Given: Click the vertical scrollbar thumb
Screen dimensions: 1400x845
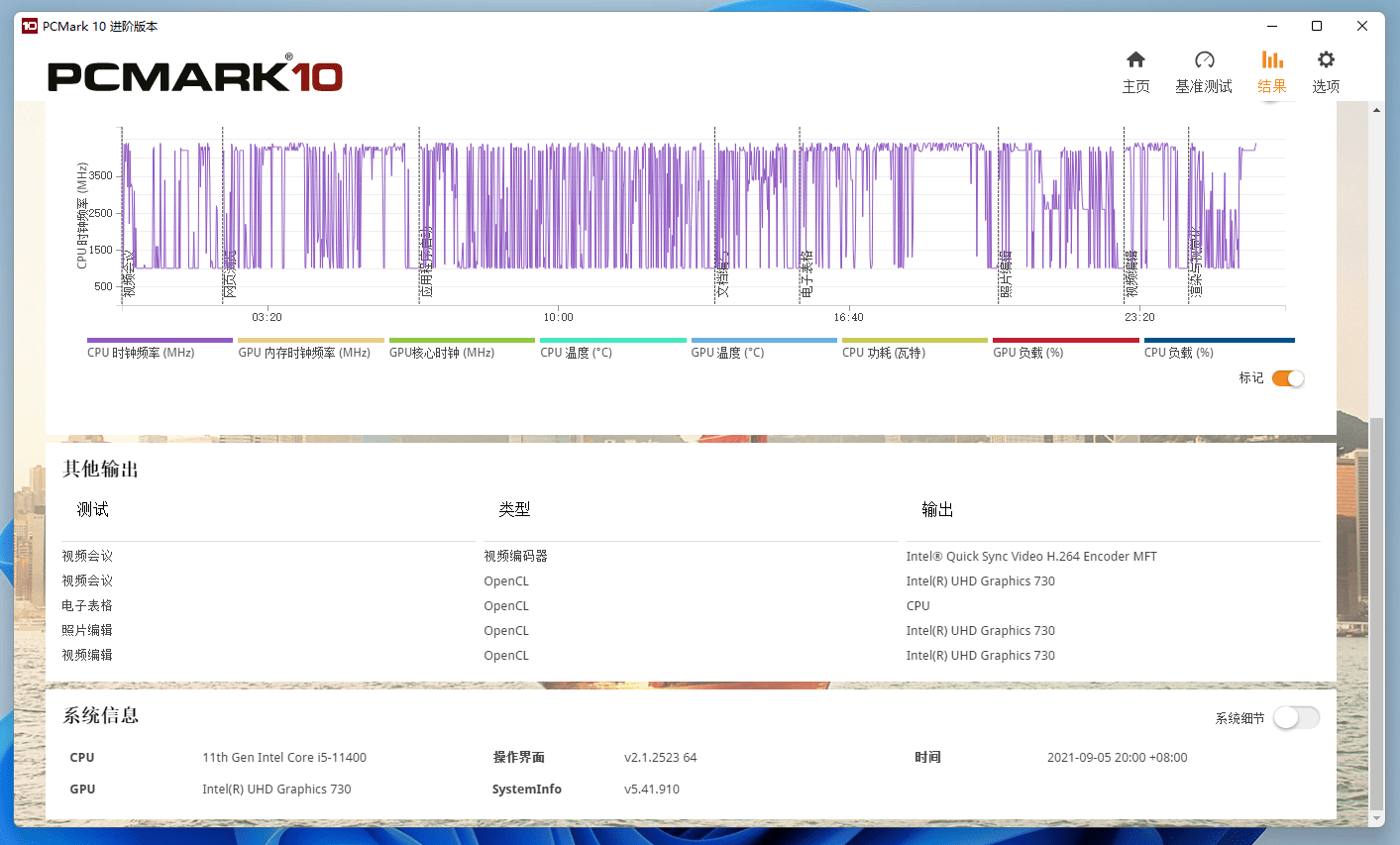Looking at the screenshot, I should pyautogui.click(x=1376, y=613).
